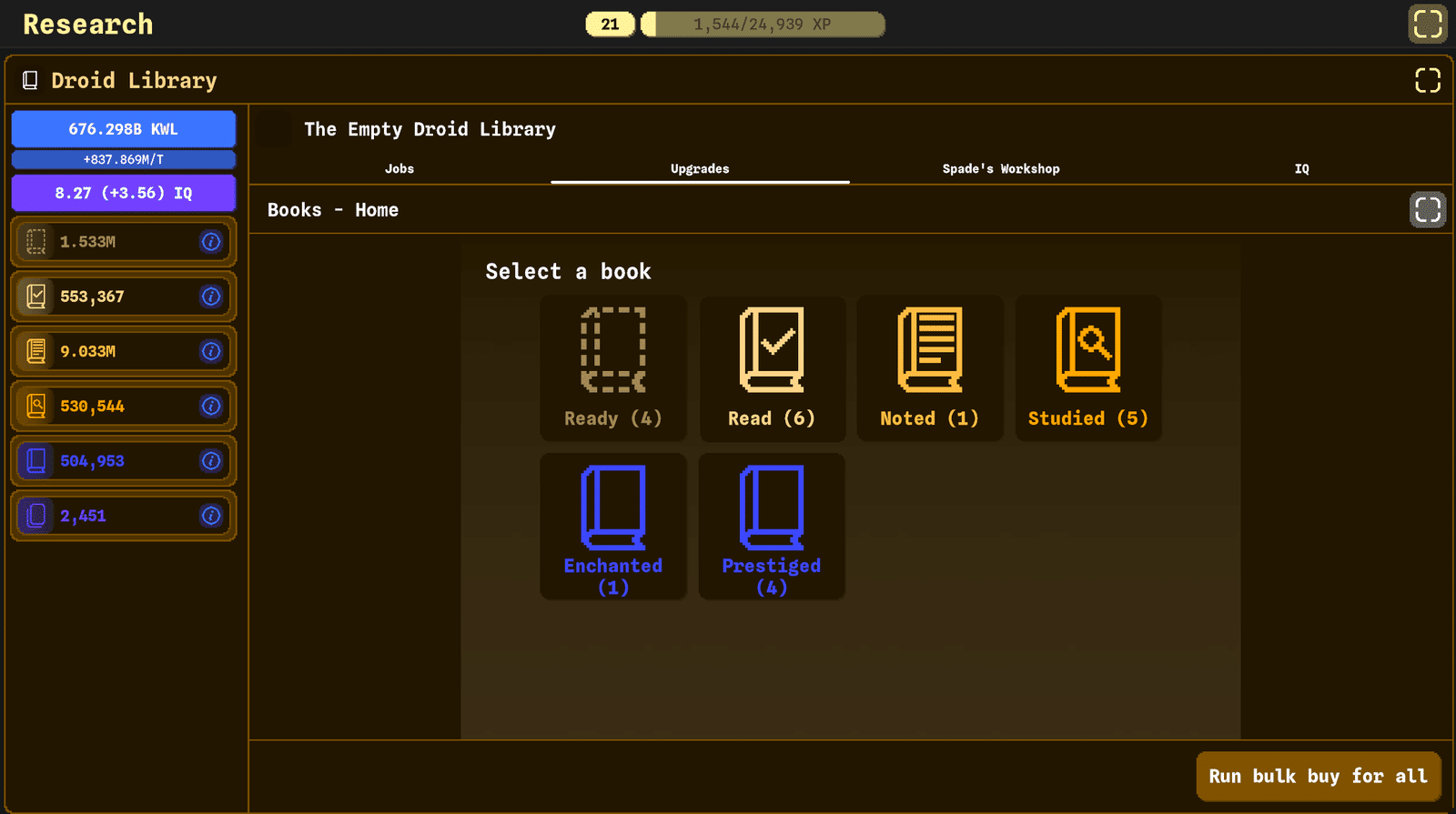Click The Empty Droid Library heading
This screenshot has height=814, width=1456.
(x=430, y=129)
